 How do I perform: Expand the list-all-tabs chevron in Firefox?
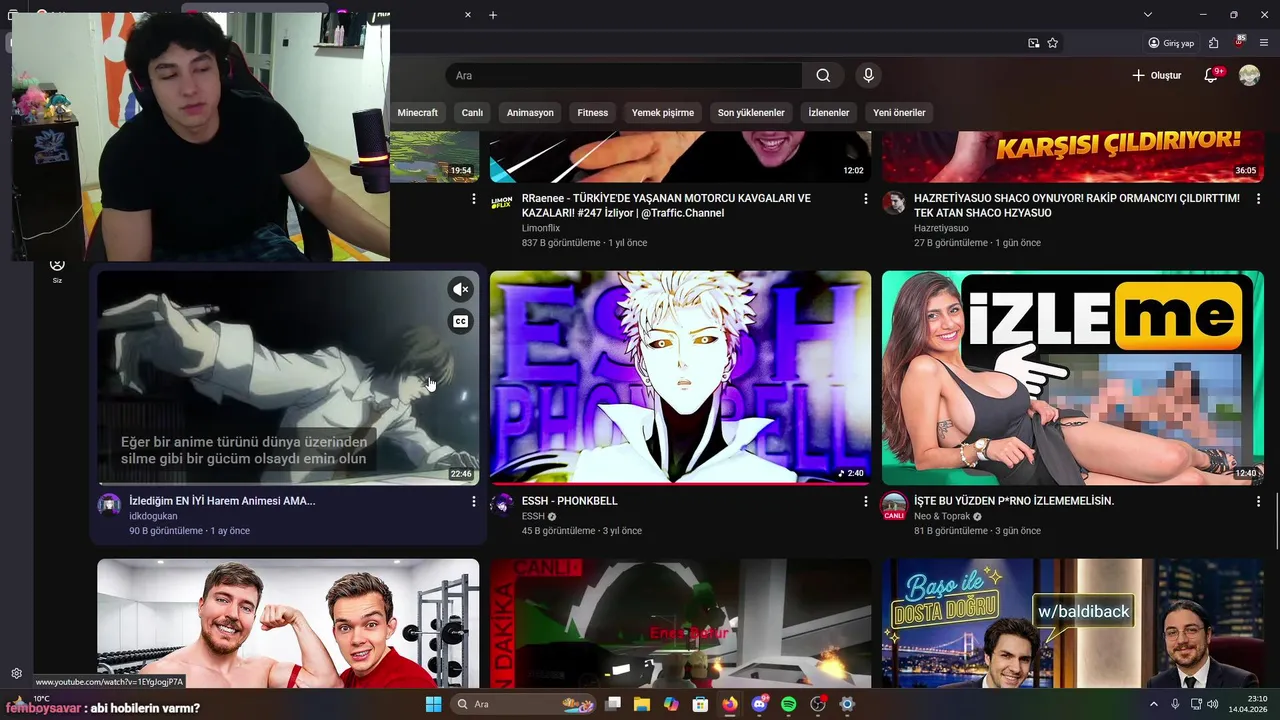[1148, 14]
